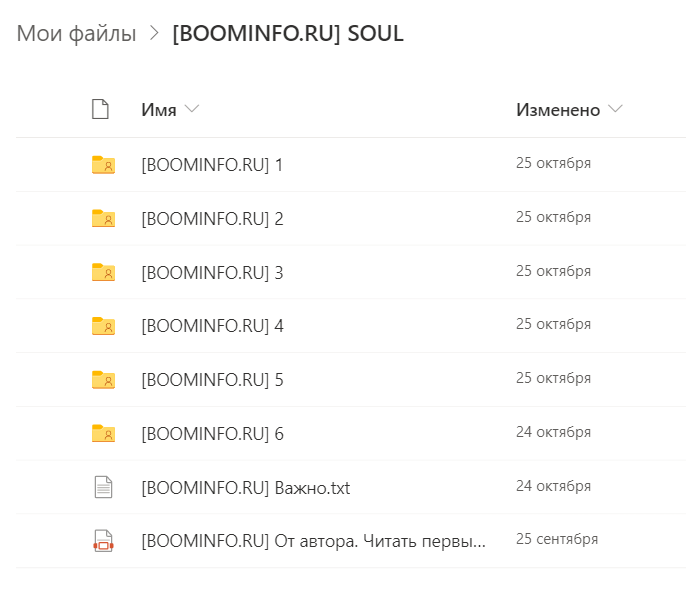Image resolution: width=686 pixels, height=611 pixels.
Task: Go back to Мои файлы breadcrumb
Action: click(x=77, y=33)
